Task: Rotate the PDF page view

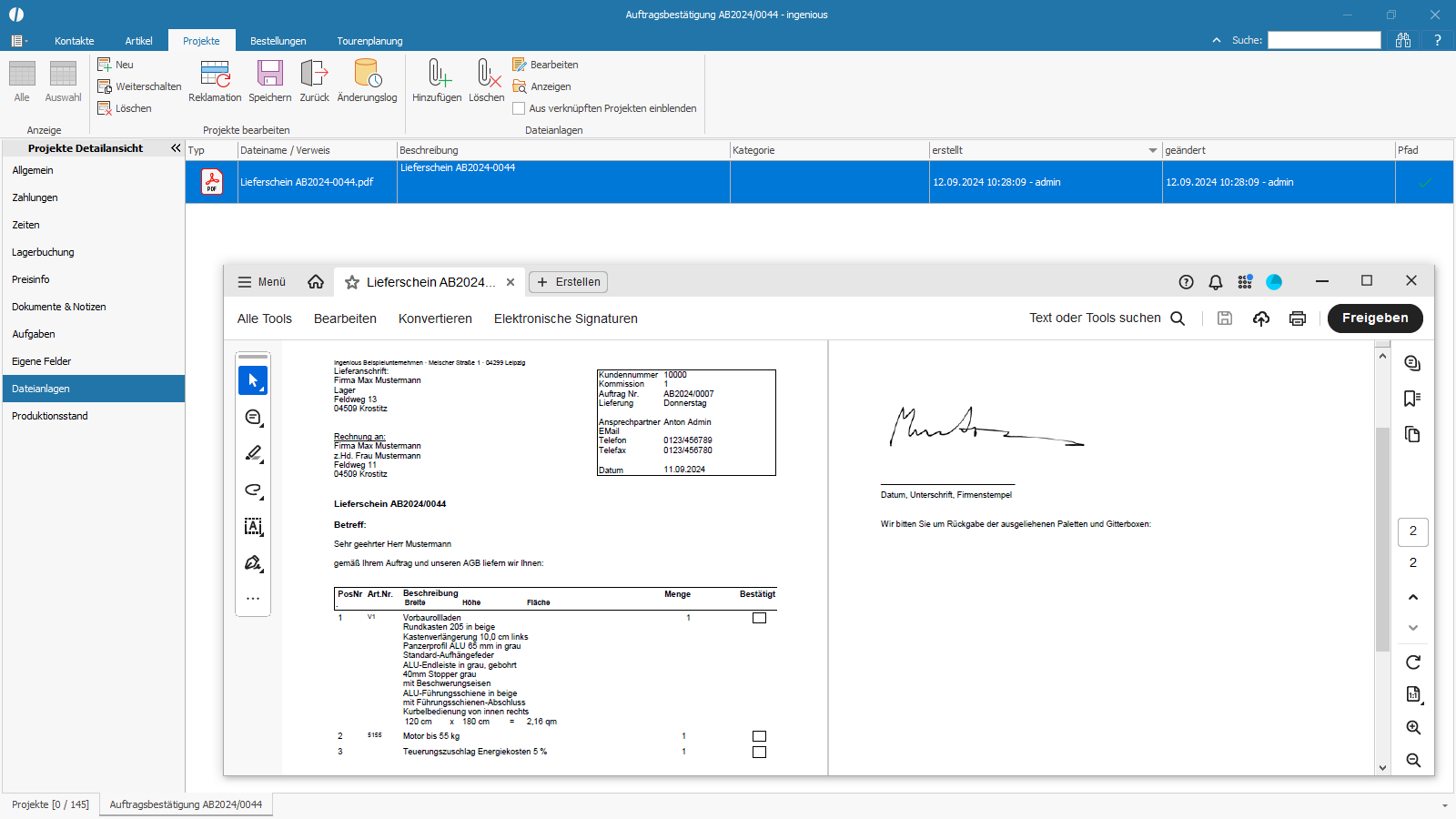Action: [x=1413, y=662]
